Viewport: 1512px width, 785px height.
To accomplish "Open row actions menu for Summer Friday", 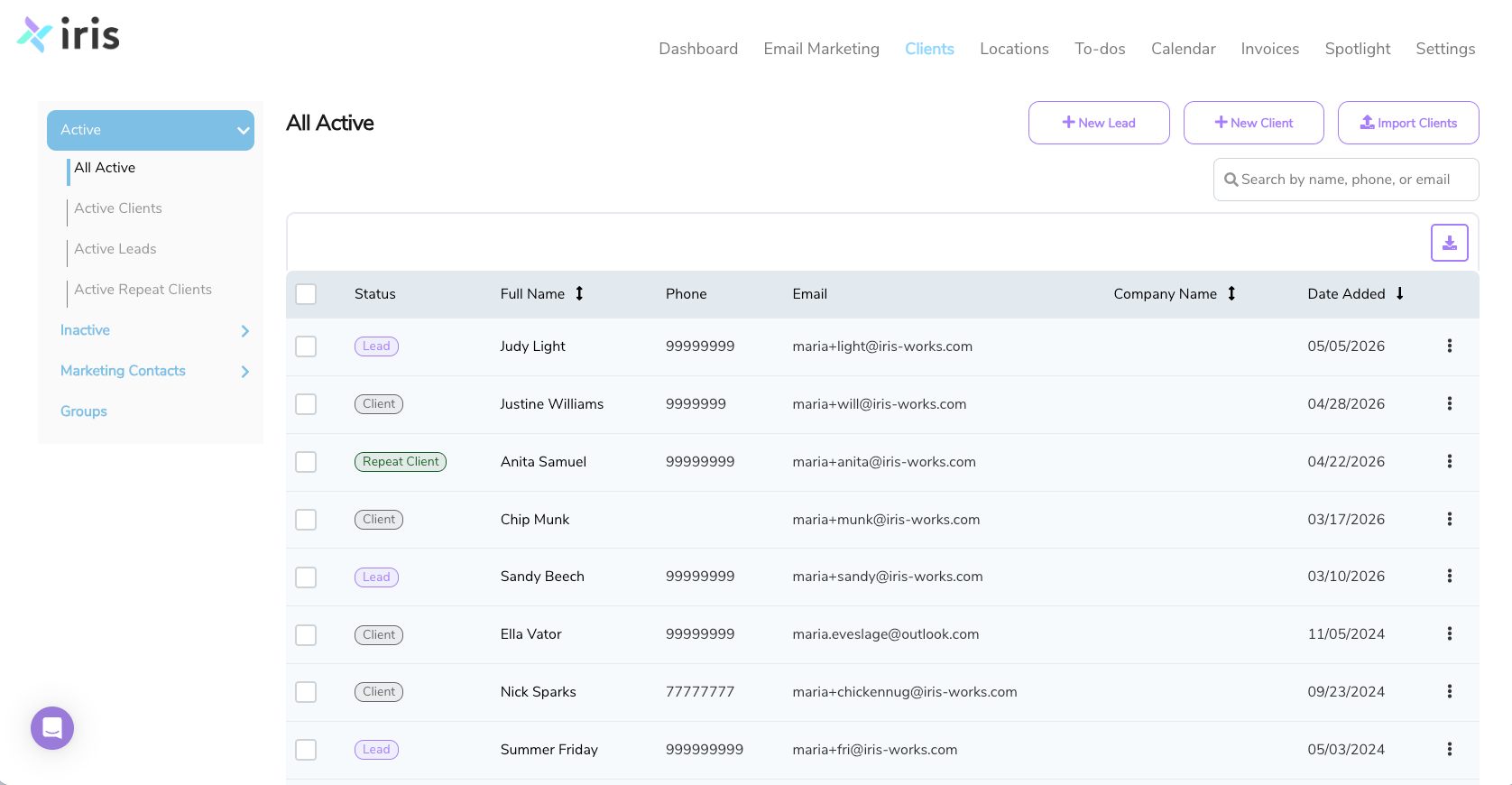I will click(1449, 749).
